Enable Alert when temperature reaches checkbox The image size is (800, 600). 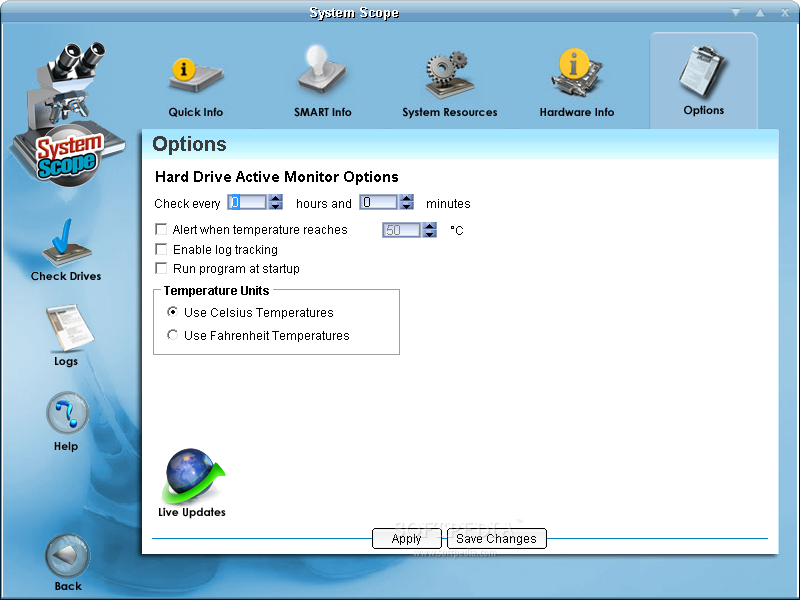[x=161, y=230]
